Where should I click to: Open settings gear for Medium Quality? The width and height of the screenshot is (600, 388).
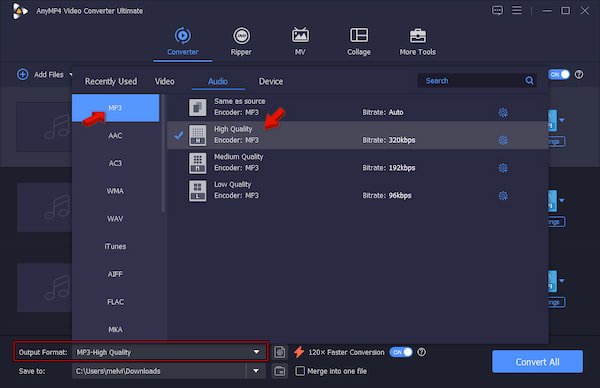pos(503,168)
